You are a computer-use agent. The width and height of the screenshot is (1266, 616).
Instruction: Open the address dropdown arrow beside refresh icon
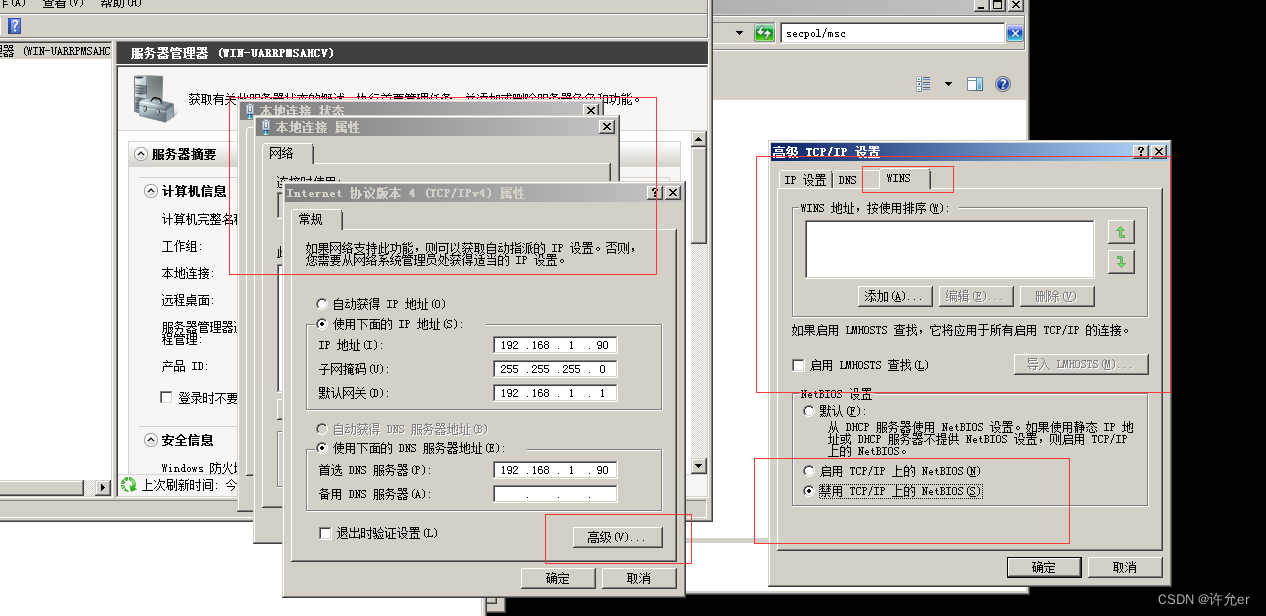click(x=740, y=33)
